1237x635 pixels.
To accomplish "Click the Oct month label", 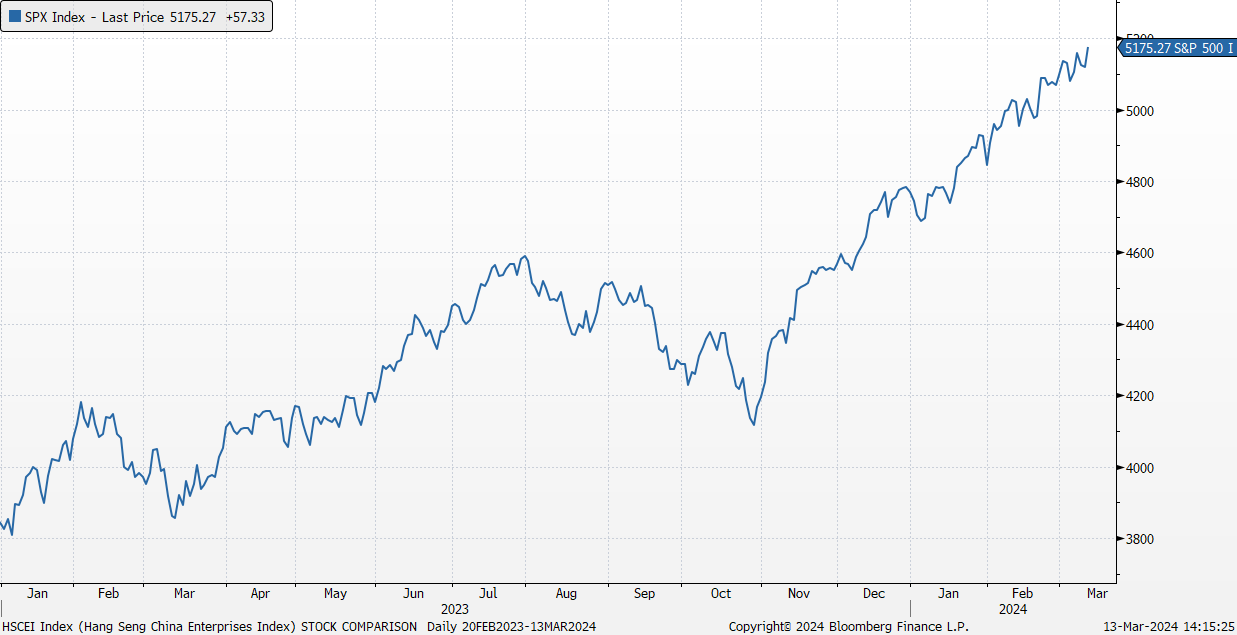I will [721, 593].
